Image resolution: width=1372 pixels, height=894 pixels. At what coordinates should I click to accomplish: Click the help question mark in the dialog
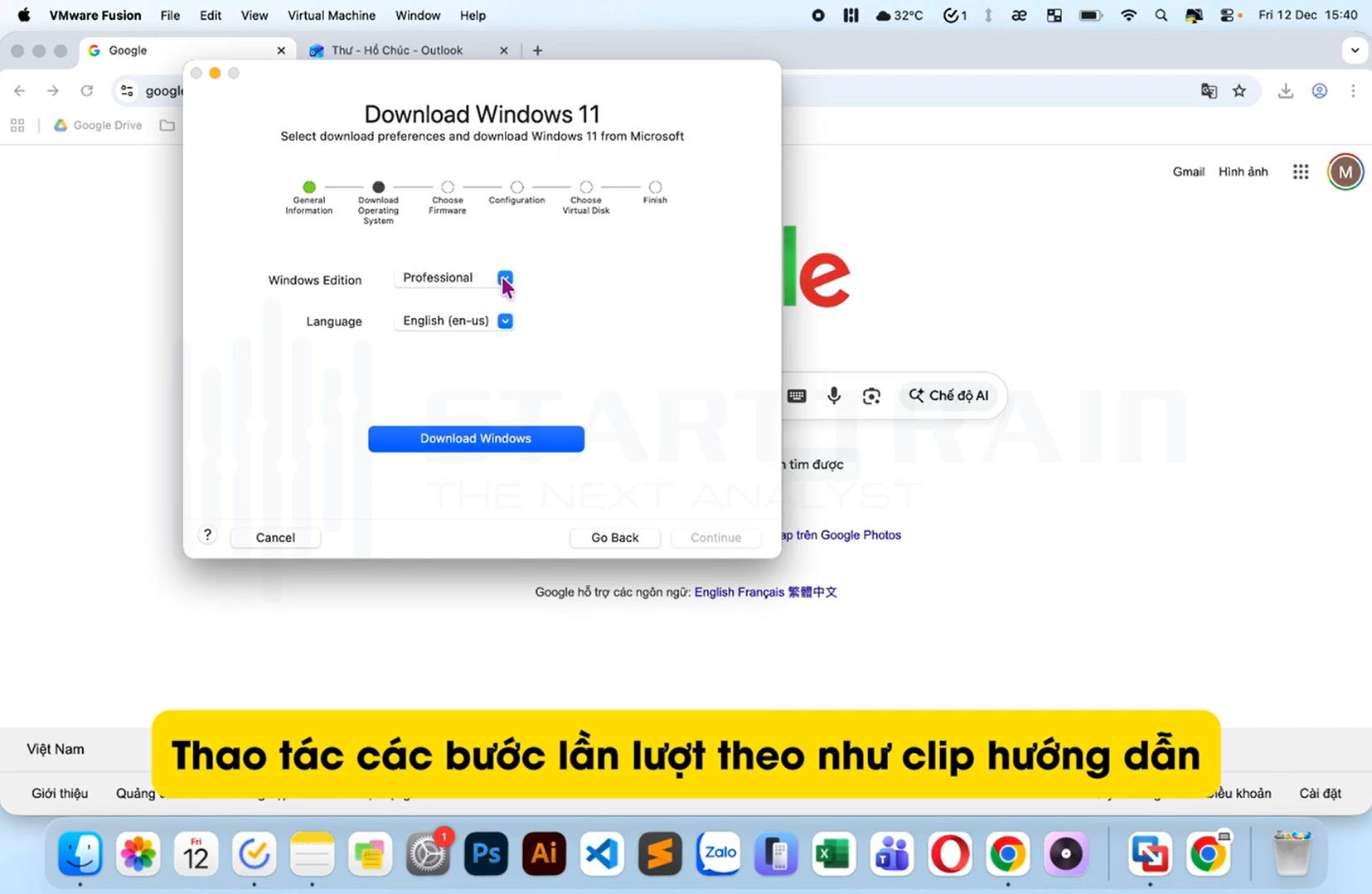click(207, 534)
